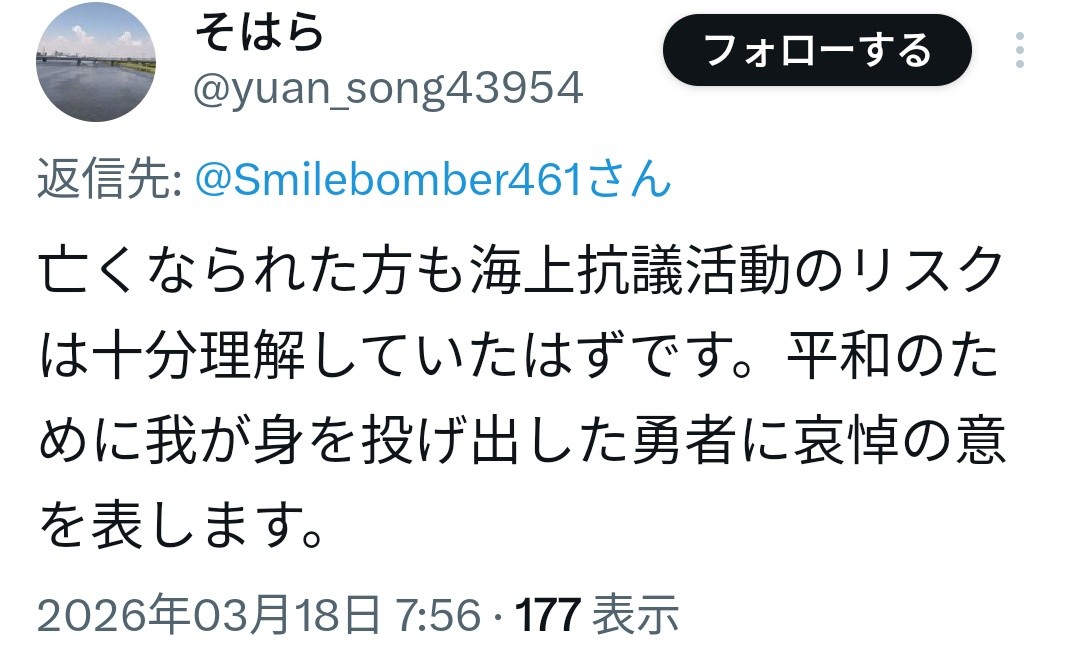The image size is (1080, 661).
Task: Click the phrase 哀悼の意 in the tweet
Action: click(900, 441)
